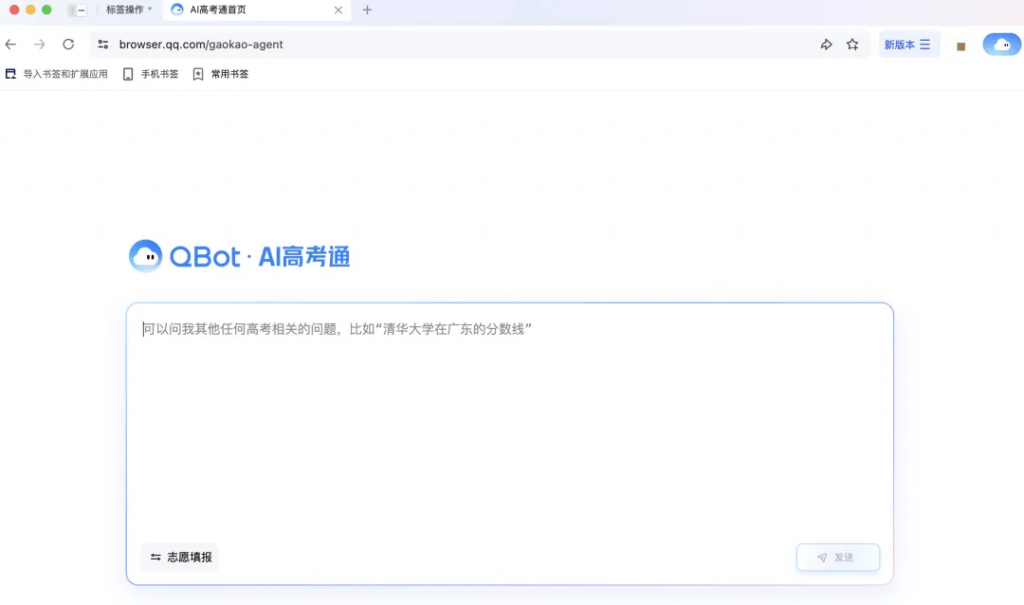Open a new tab with plus button
This screenshot has height=605, width=1024.
coord(367,10)
